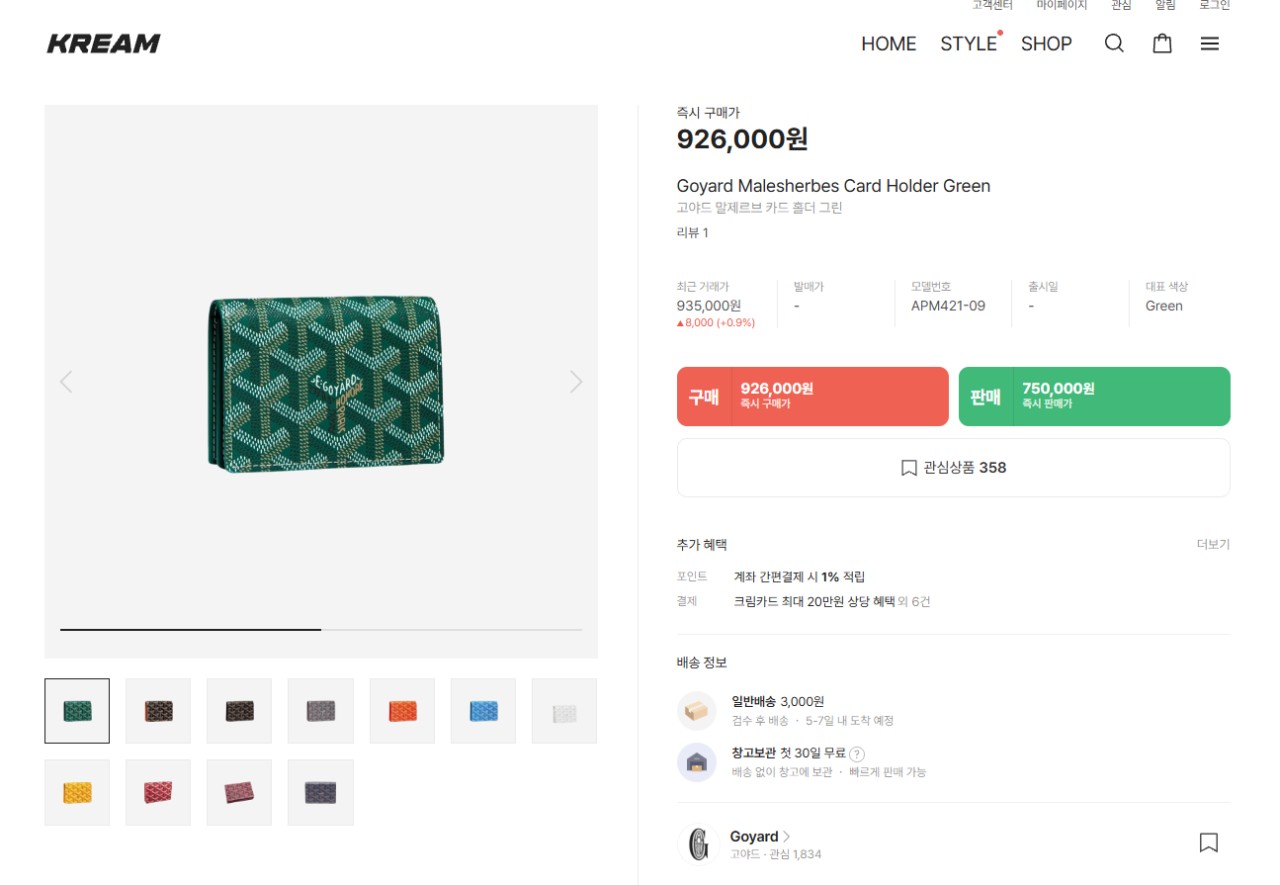
Task: Click the warehouse storage help question icon
Action: [x=857, y=754]
